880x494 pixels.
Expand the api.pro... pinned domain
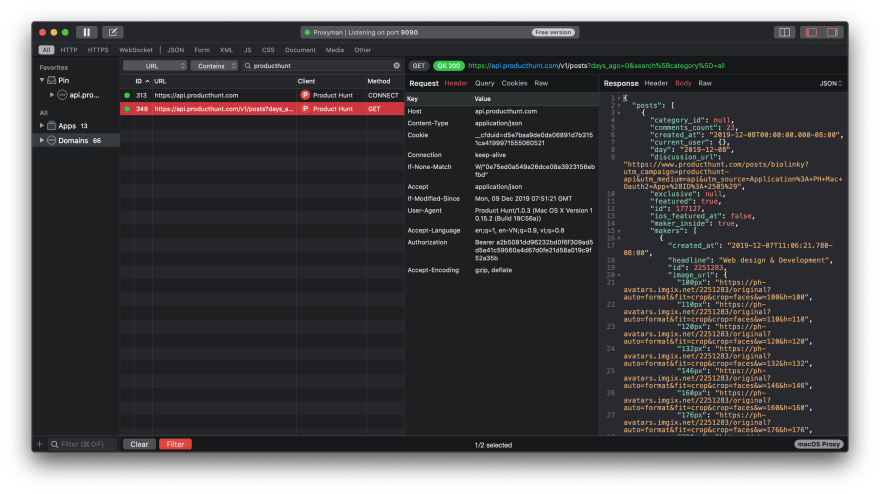(x=52, y=95)
